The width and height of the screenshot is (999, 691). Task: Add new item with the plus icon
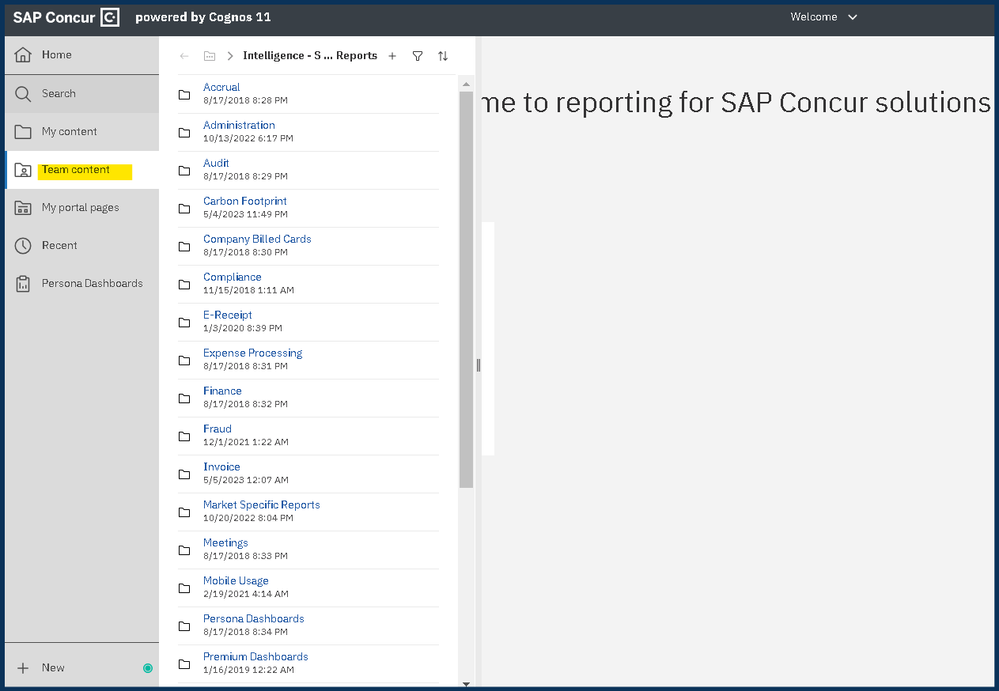tap(392, 56)
